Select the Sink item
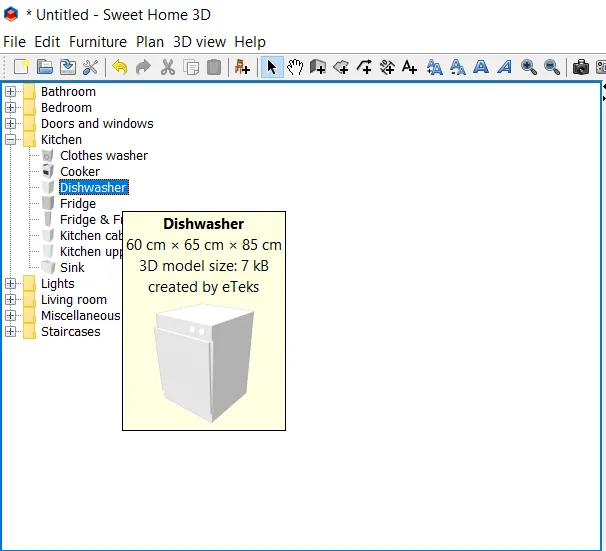 [72, 267]
